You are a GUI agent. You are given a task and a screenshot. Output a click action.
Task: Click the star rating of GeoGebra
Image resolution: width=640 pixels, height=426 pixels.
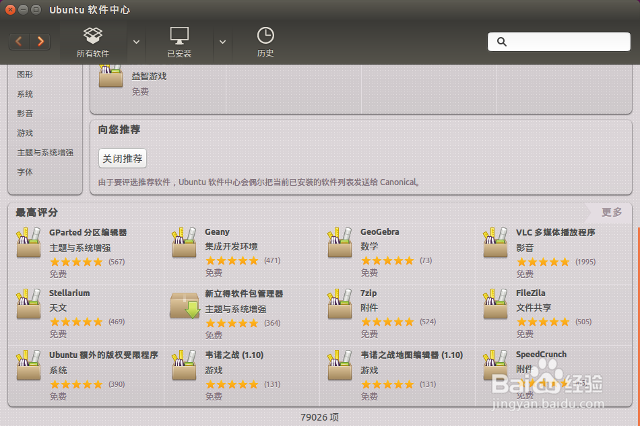coord(387,261)
